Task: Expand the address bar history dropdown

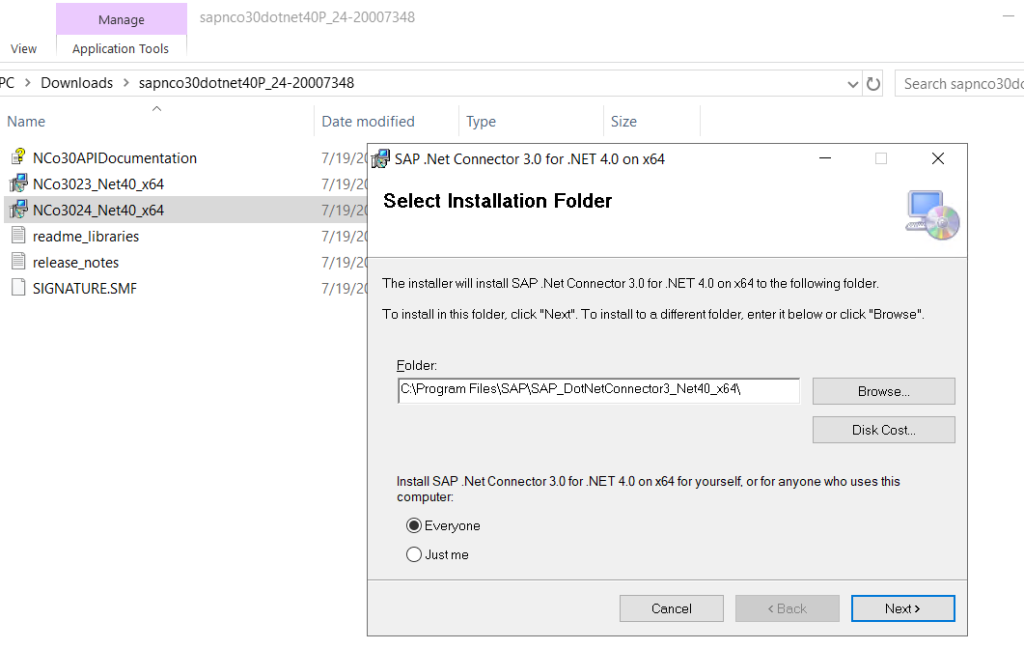Action: (x=853, y=84)
